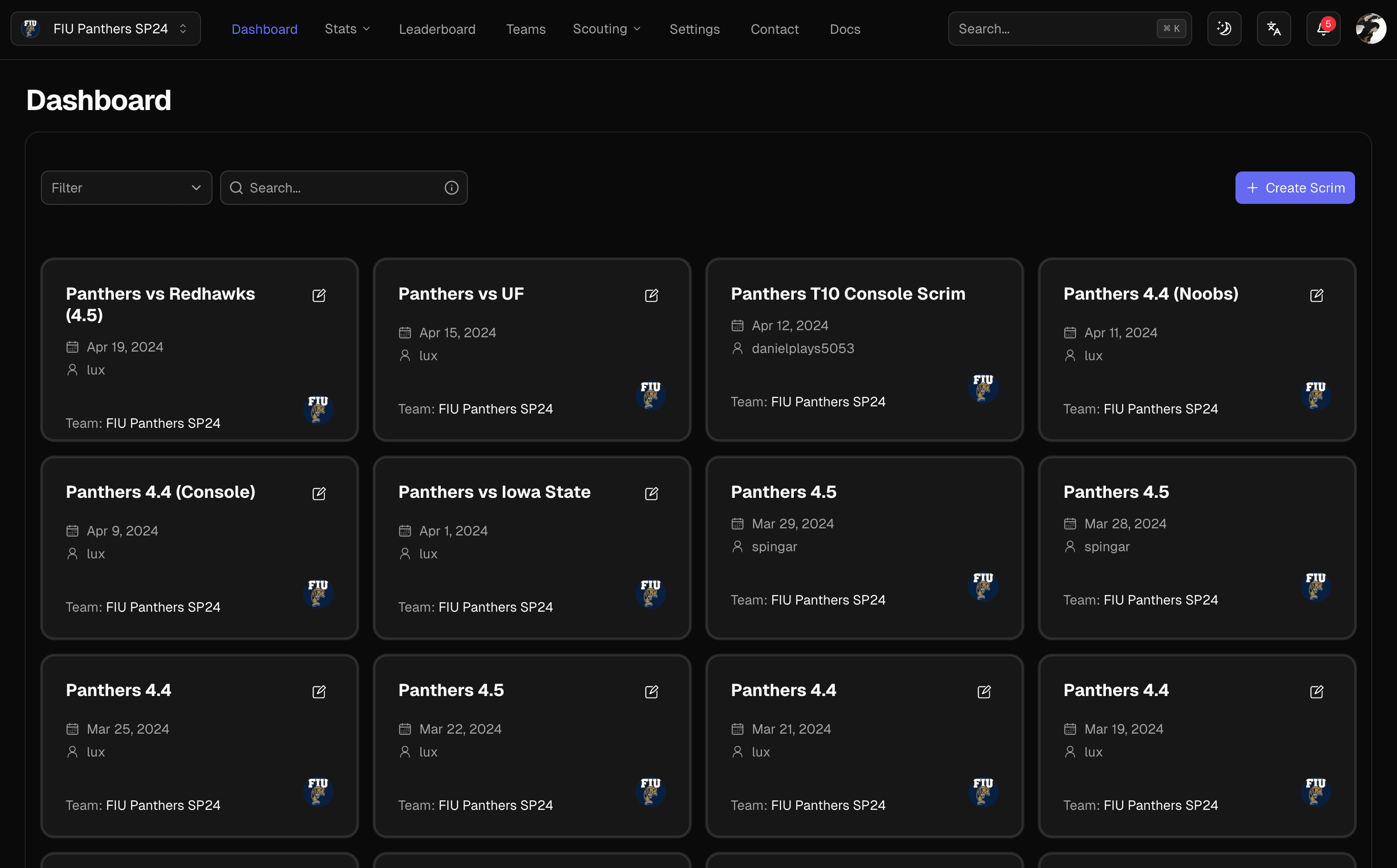Image resolution: width=1397 pixels, height=868 pixels.
Task: Click the FIU Panthers team logo in the navbar
Action: pyautogui.click(x=30, y=28)
